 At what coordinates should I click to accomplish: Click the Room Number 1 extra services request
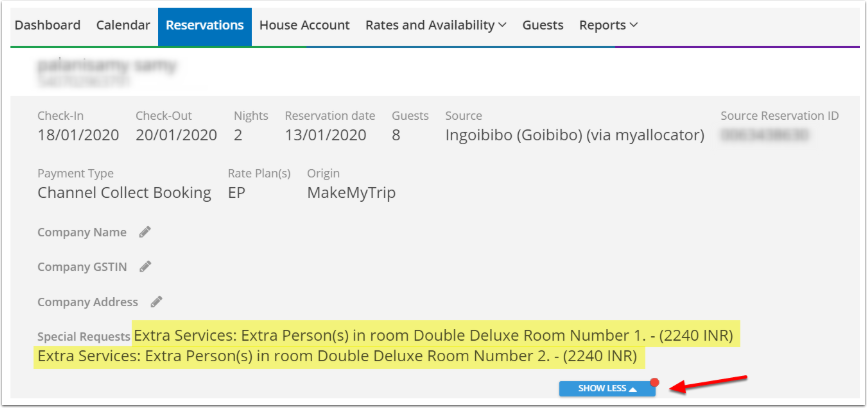tap(435, 334)
